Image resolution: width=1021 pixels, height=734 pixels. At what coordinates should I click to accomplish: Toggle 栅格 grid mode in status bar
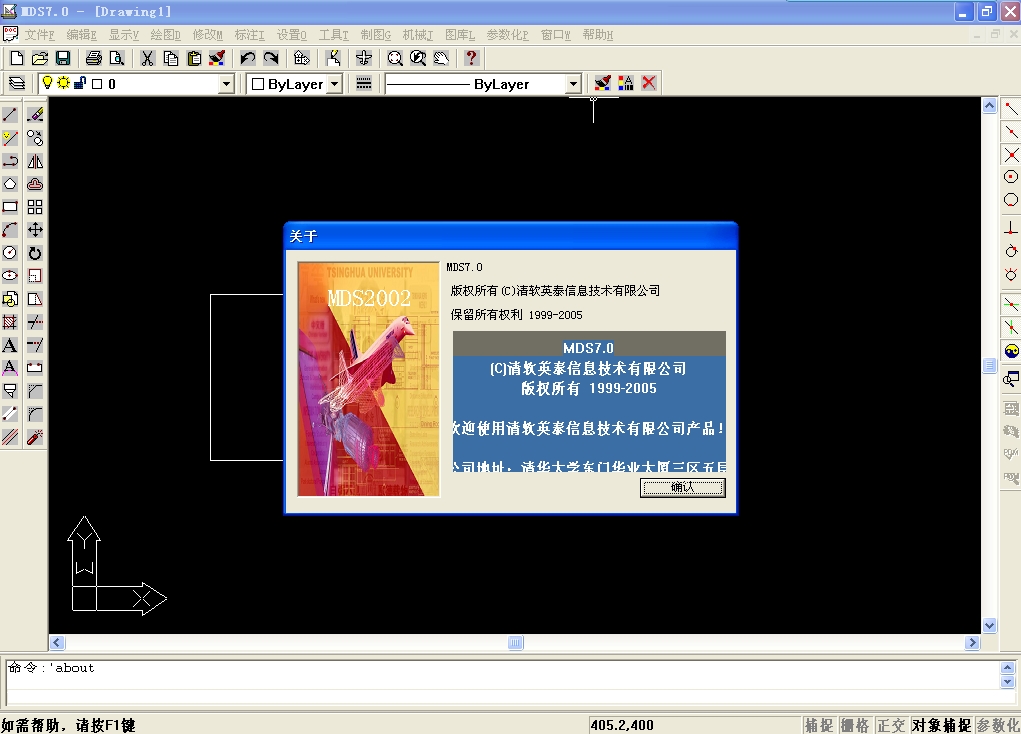tap(855, 726)
